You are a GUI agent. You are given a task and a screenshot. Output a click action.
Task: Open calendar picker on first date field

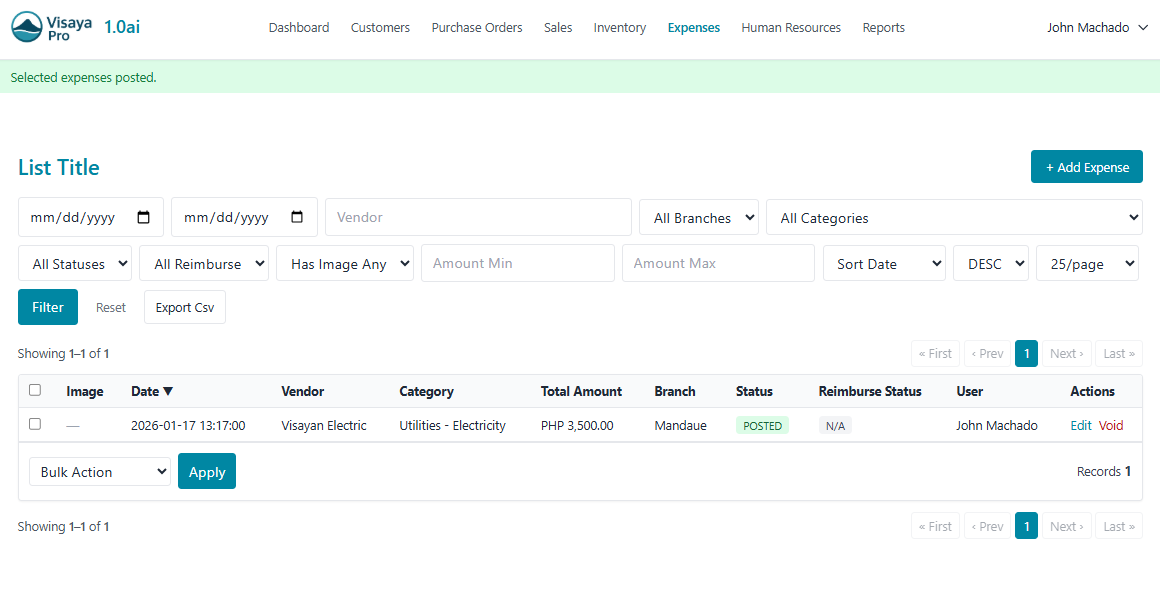point(143,217)
